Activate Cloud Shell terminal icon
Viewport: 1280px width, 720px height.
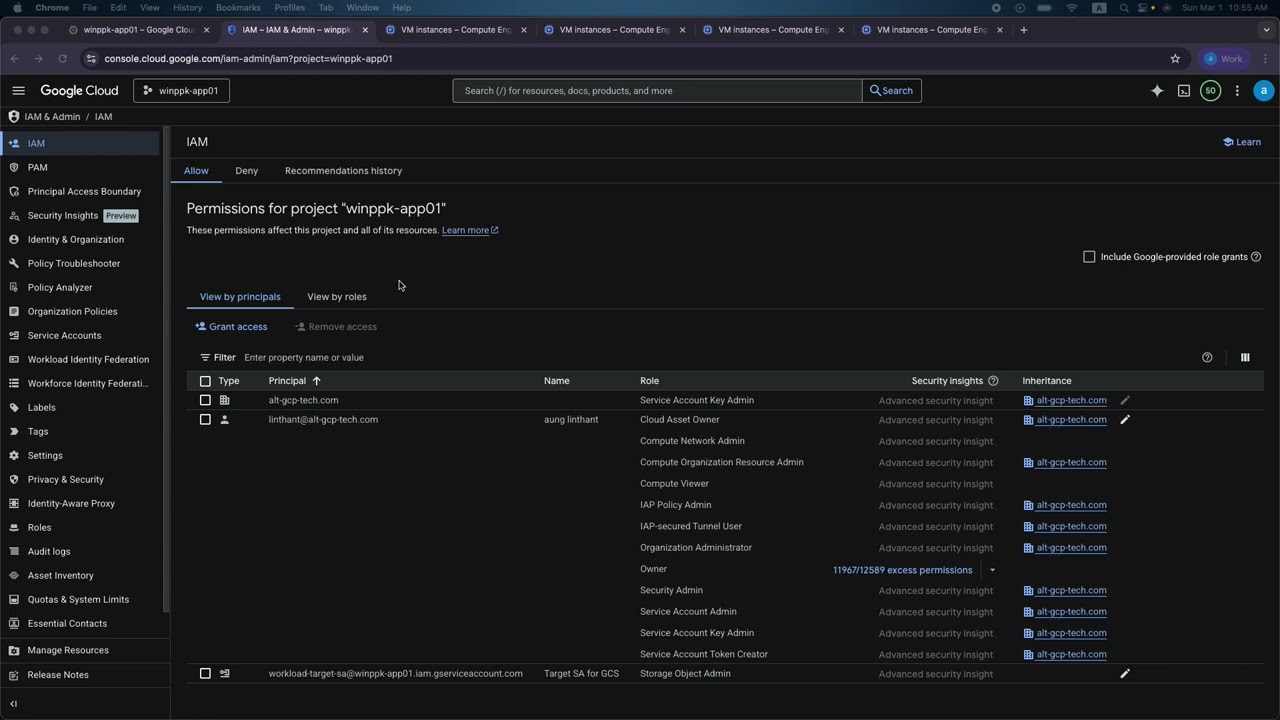click(x=1184, y=90)
